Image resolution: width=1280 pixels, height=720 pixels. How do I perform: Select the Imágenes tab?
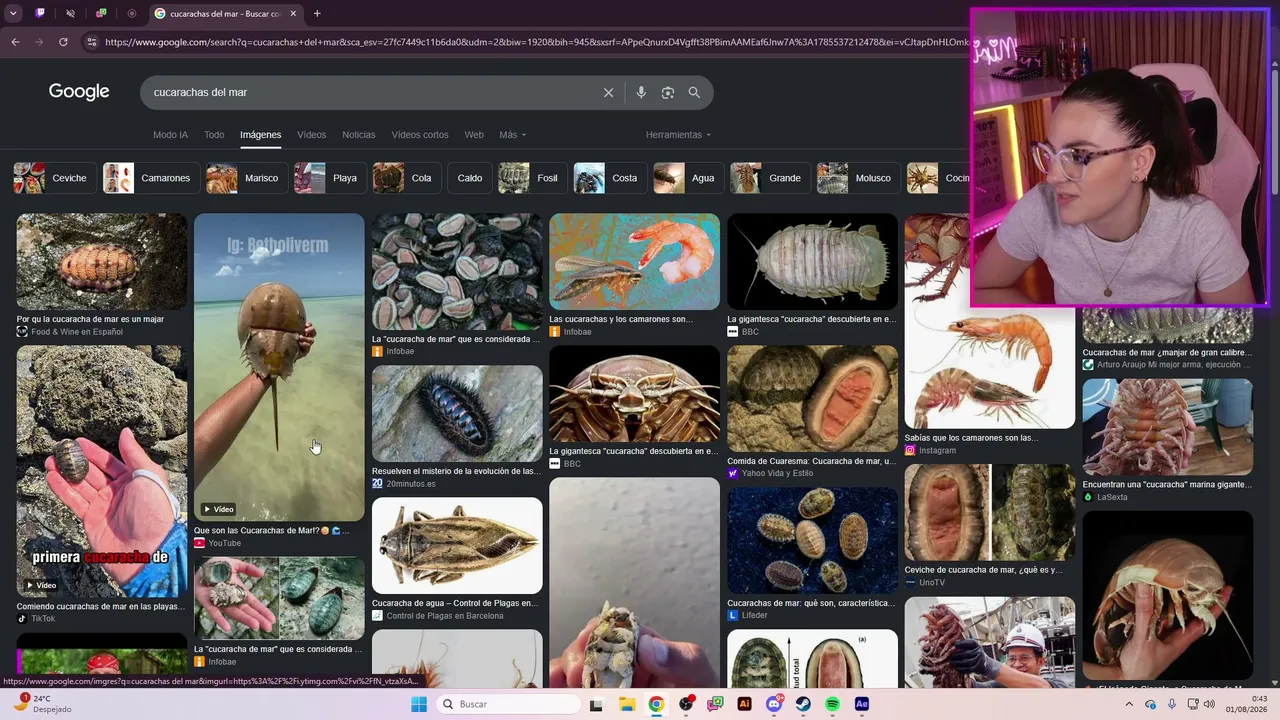260,135
